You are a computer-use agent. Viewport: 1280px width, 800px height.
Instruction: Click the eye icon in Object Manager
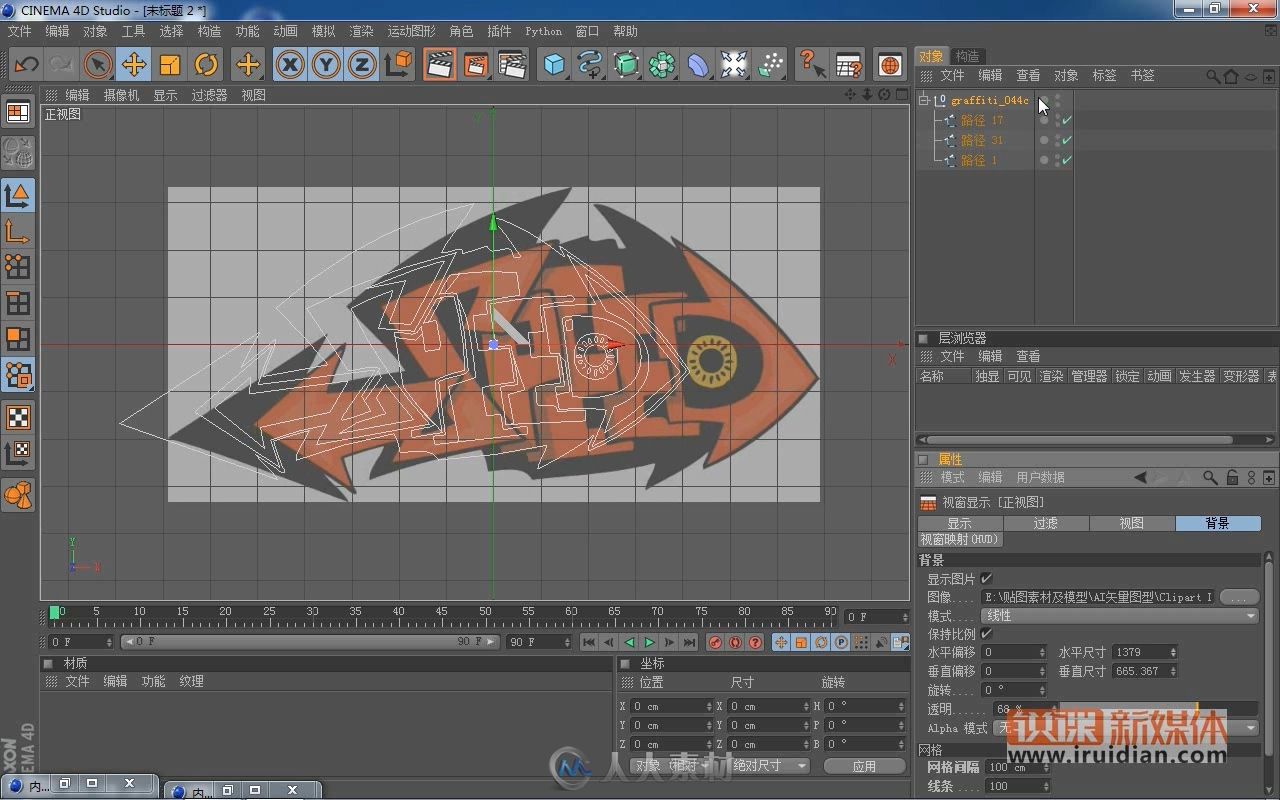tap(1251, 76)
